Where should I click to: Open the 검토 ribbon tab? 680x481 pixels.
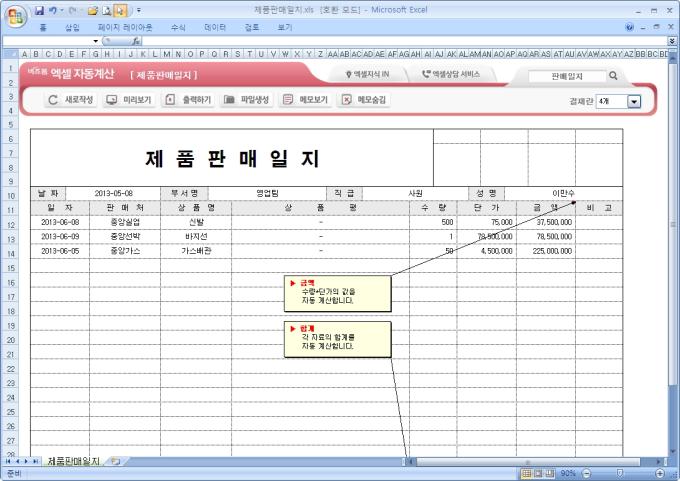252,27
